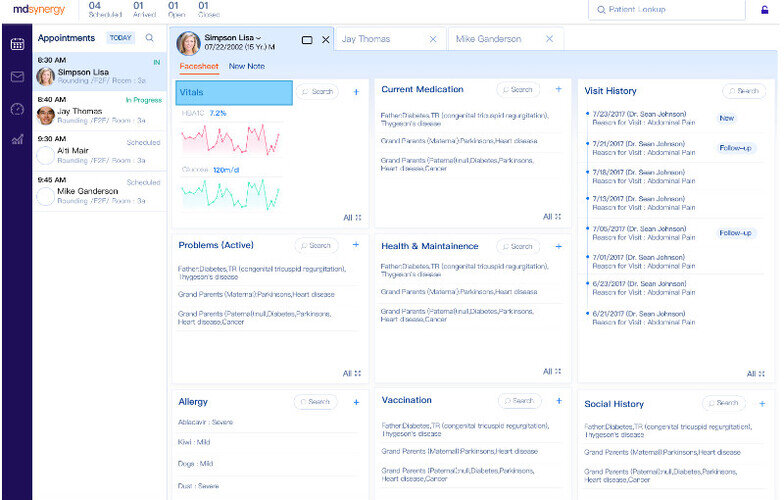Toggle the TODAY filter in Appointments
This screenshot has width=784, height=500.
pos(120,38)
